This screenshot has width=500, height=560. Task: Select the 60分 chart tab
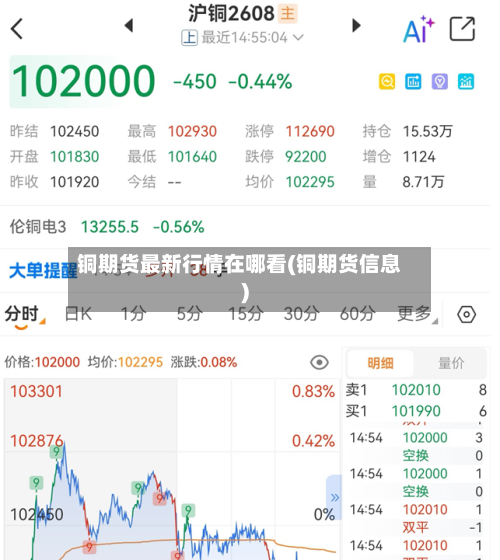click(358, 314)
